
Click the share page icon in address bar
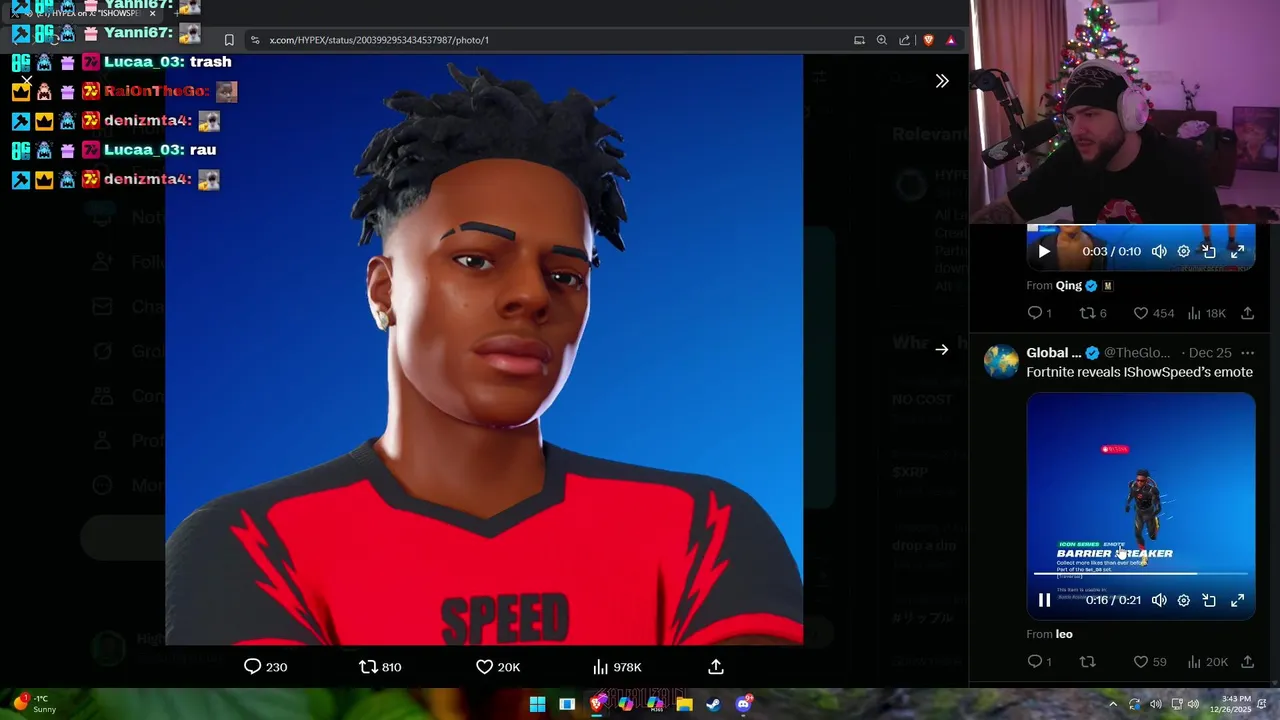905,40
